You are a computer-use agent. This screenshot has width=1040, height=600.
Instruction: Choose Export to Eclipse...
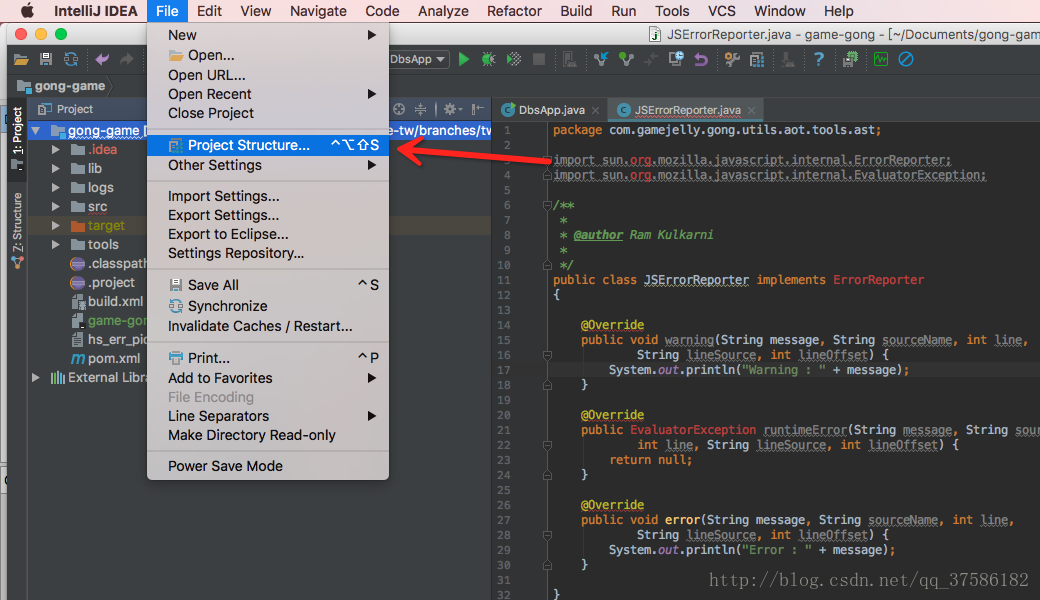pos(268,234)
